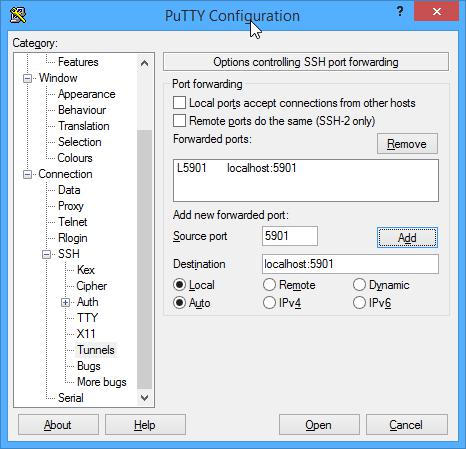The image size is (466, 449).
Task: Go to Proxy settings
Action: pyautogui.click(x=71, y=206)
